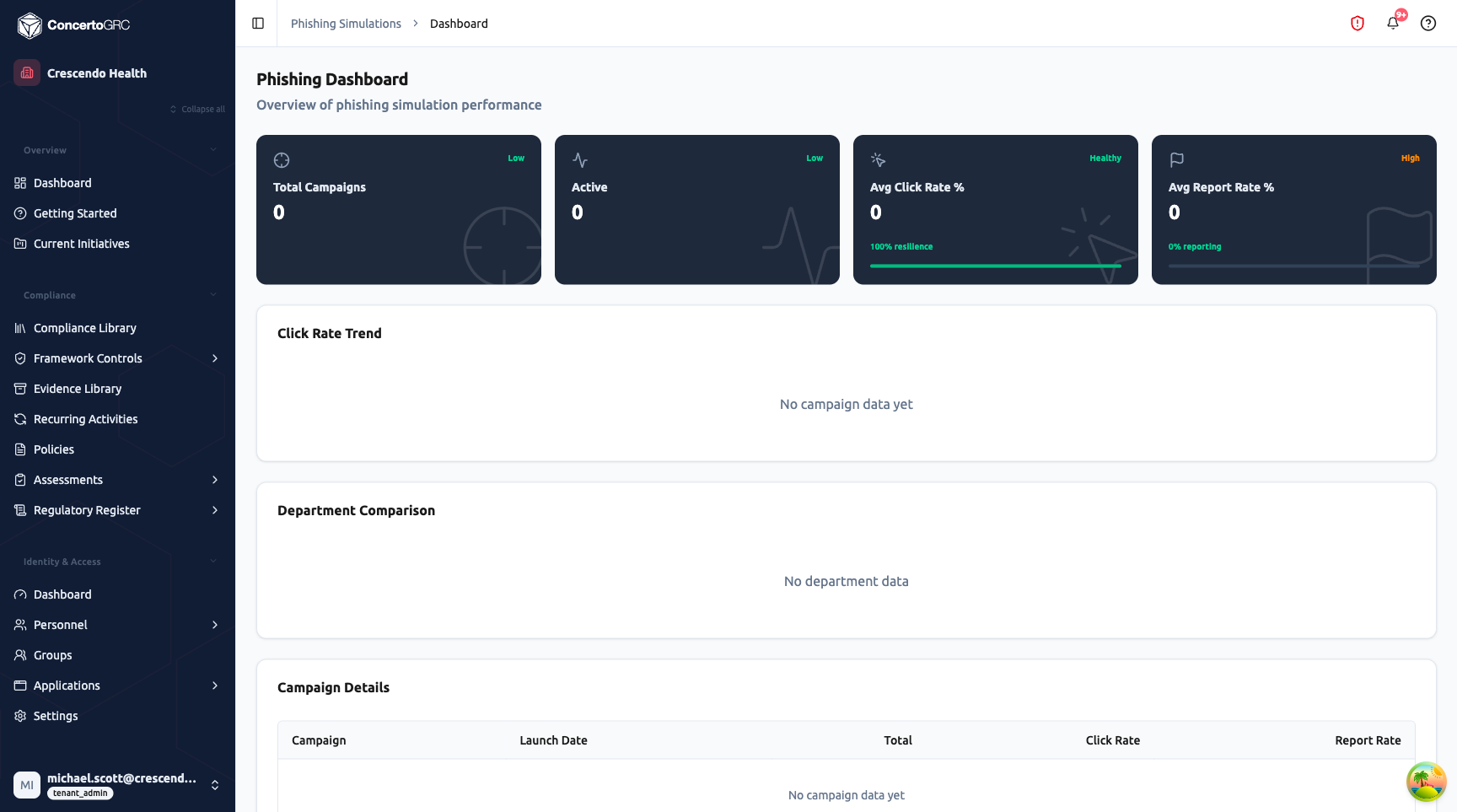This screenshot has width=1457, height=812.
Task: Click the Crescendo Health tenant icon
Action: [27, 73]
